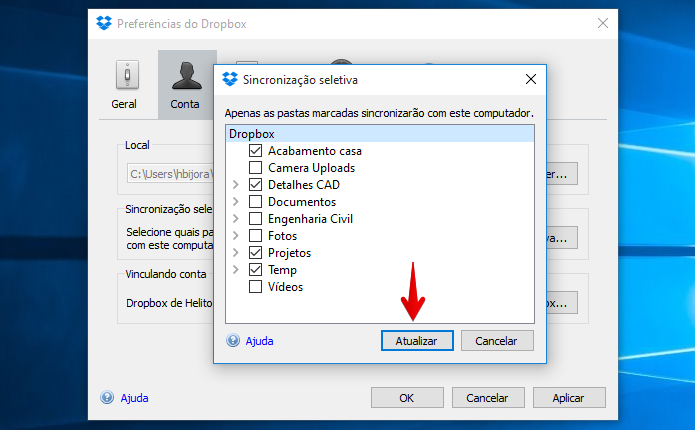
Task: Click the help icon next to Ajuda in dialog
Action: coord(233,340)
